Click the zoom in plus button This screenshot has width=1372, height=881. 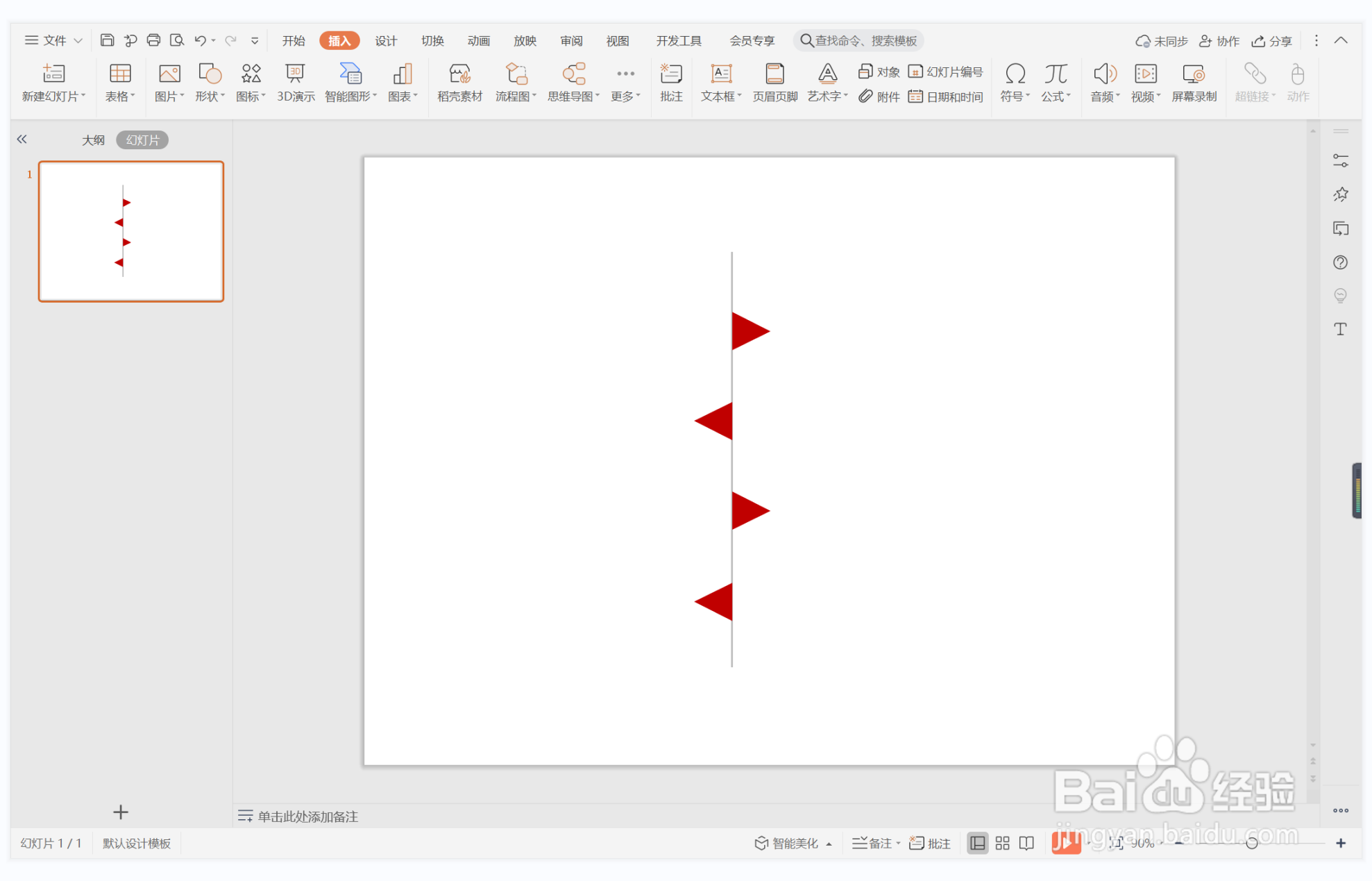click(x=1340, y=843)
